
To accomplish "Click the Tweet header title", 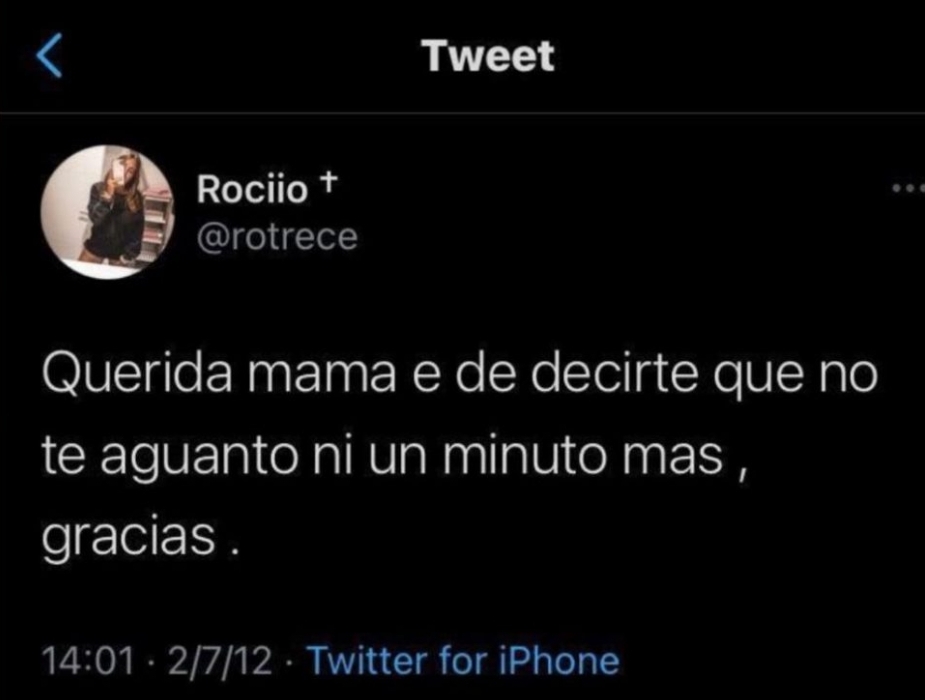I will (490, 57).
